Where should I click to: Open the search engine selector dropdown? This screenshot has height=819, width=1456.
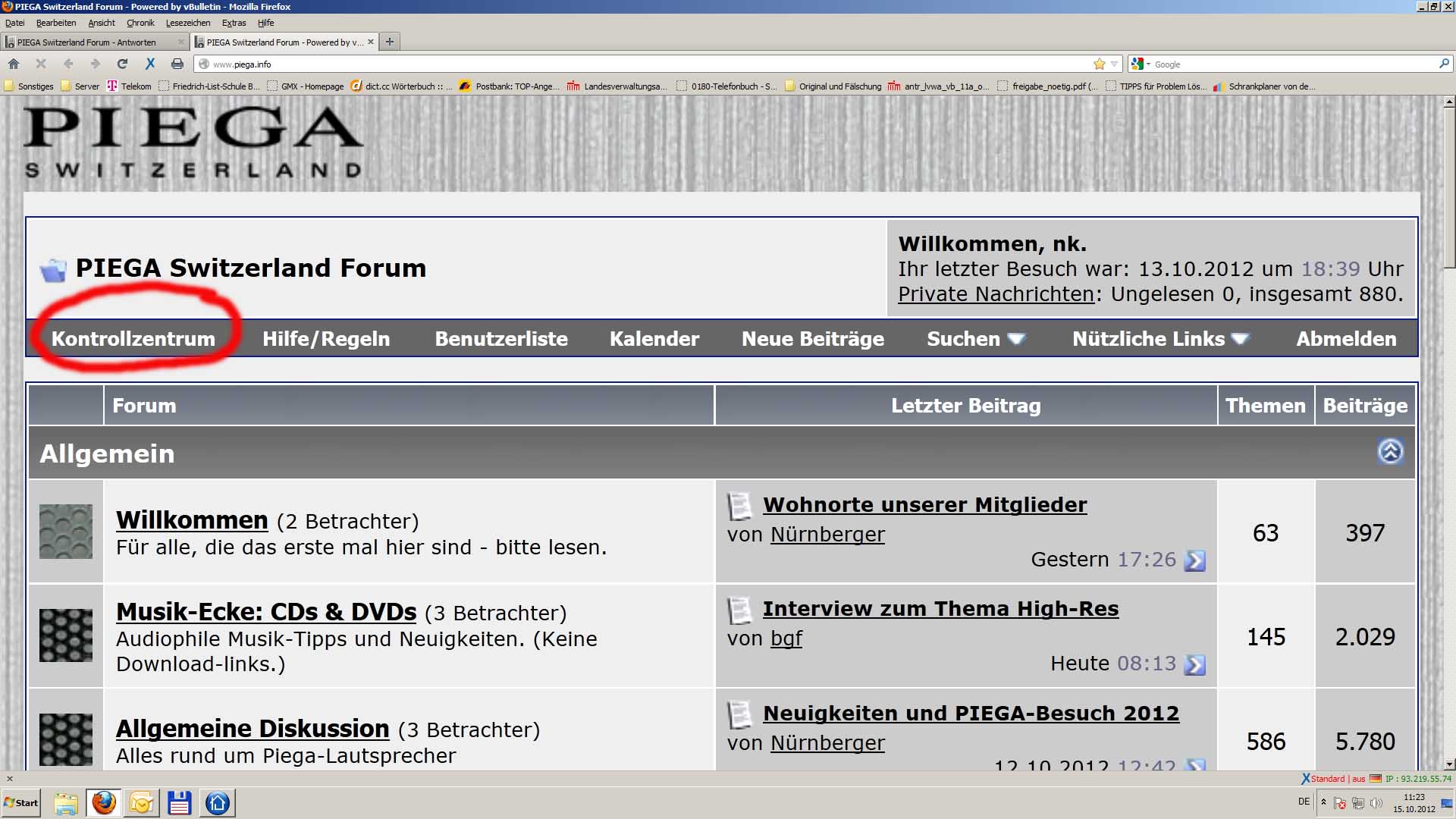(1140, 64)
